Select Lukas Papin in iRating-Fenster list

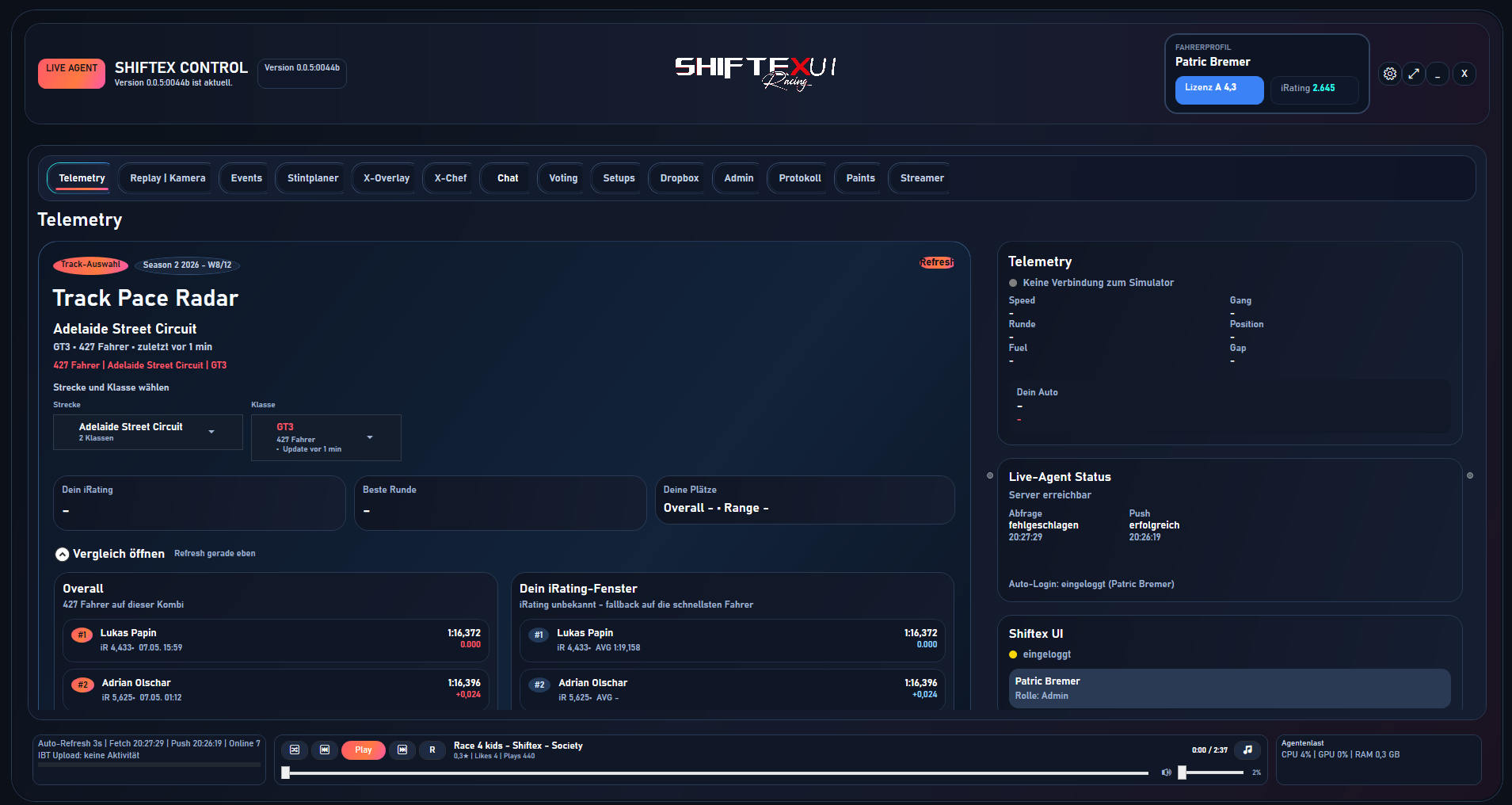point(733,640)
